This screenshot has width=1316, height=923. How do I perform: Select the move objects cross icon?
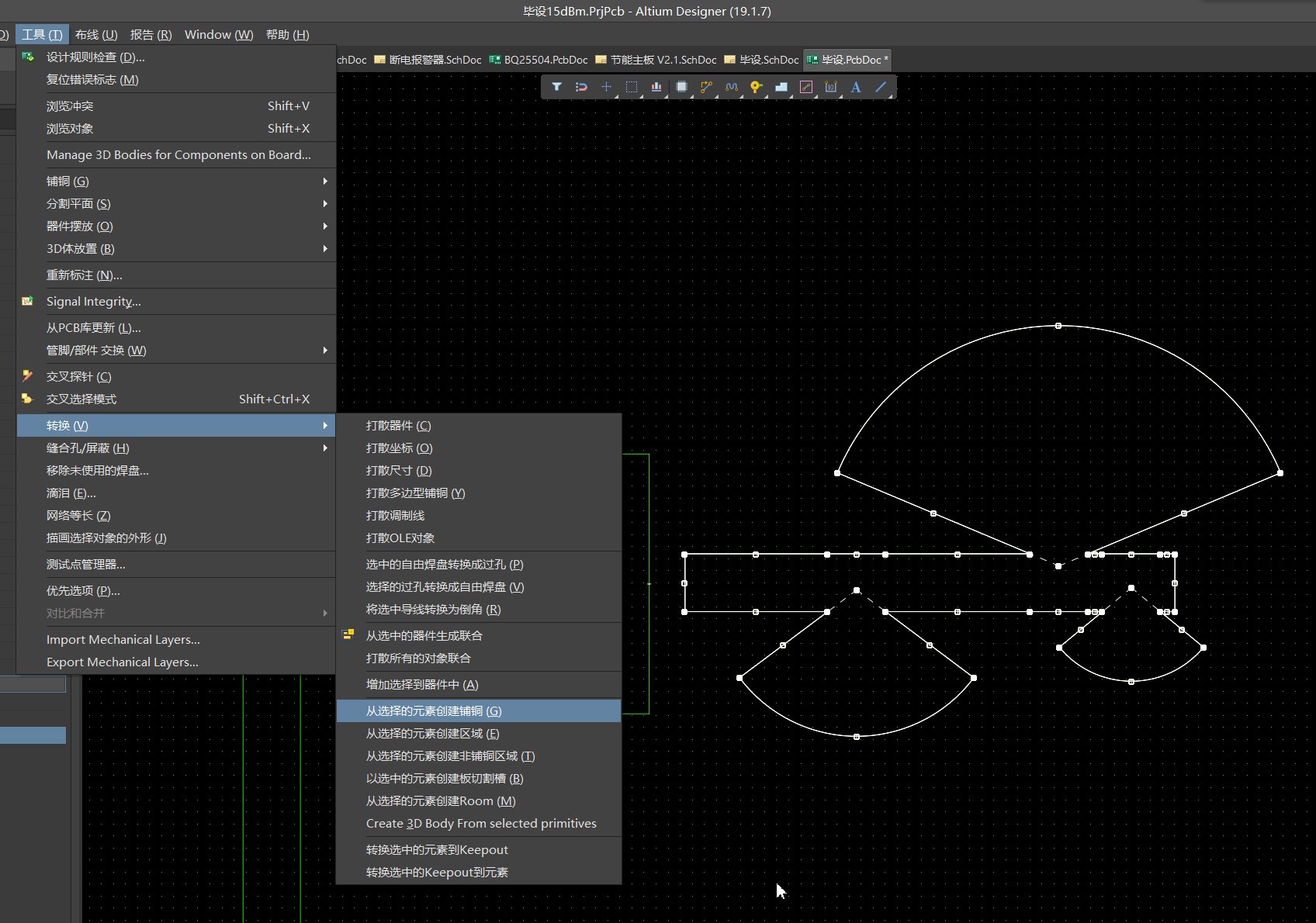tap(606, 87)
